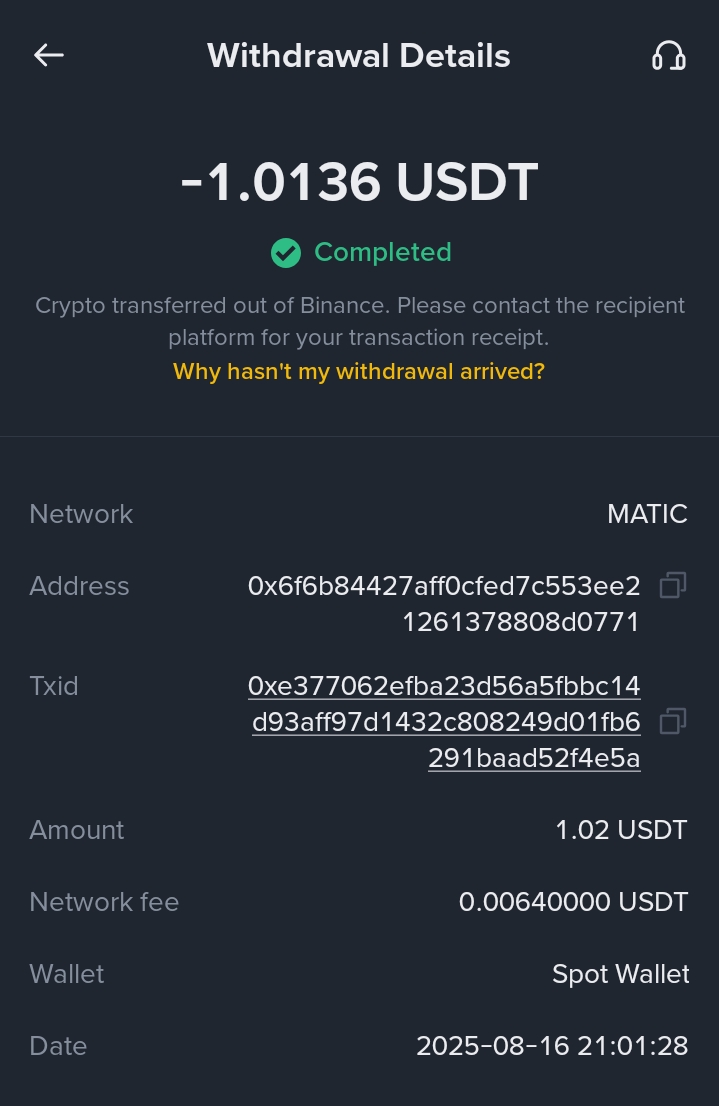
Task: Tap the back arrow icon
Action: pos(48,56)
